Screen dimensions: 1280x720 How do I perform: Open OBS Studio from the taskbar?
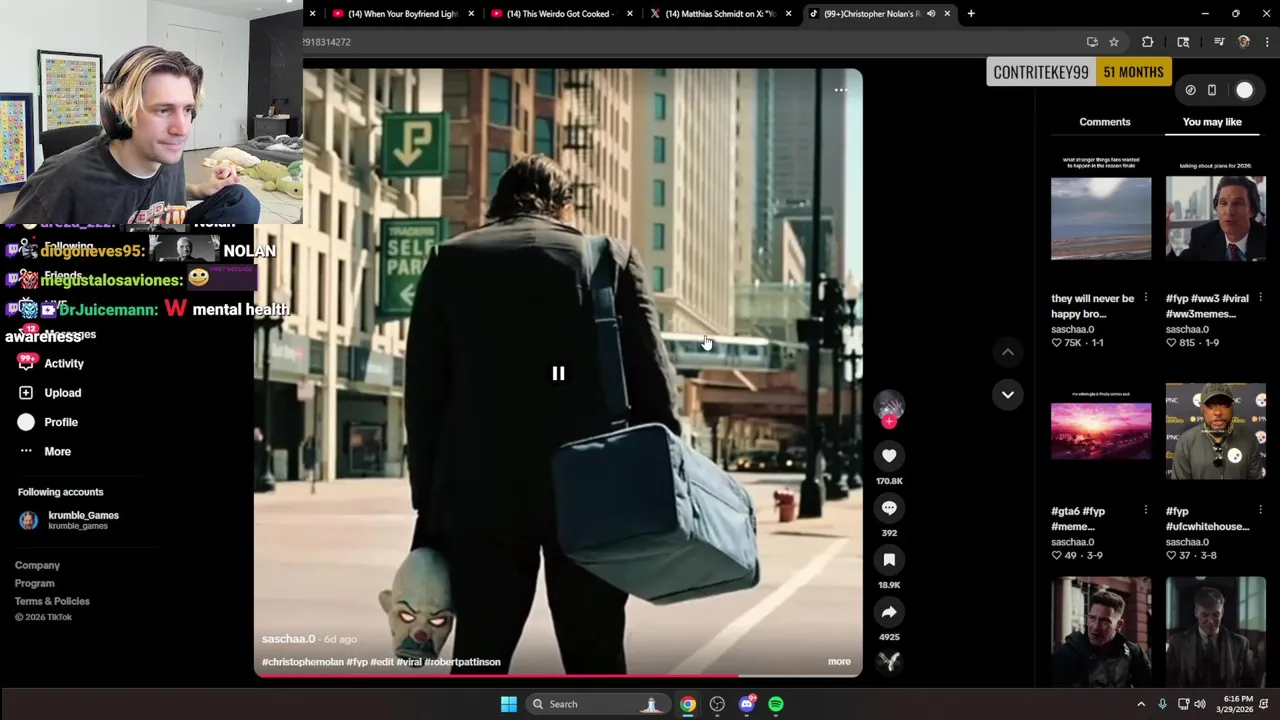(x=717, y=704)
